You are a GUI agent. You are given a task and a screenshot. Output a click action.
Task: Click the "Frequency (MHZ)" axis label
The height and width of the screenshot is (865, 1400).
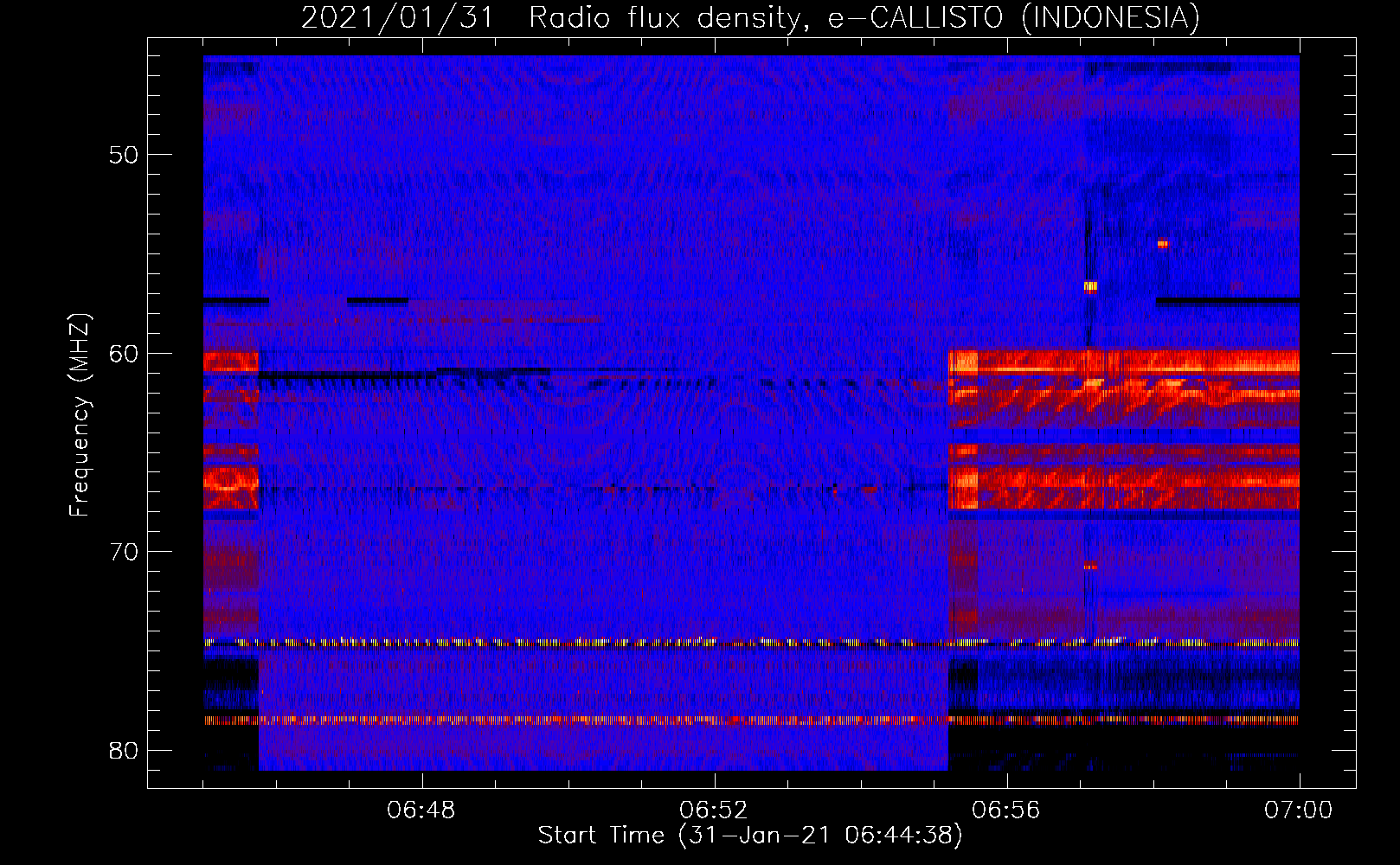(x=80, y=415)
